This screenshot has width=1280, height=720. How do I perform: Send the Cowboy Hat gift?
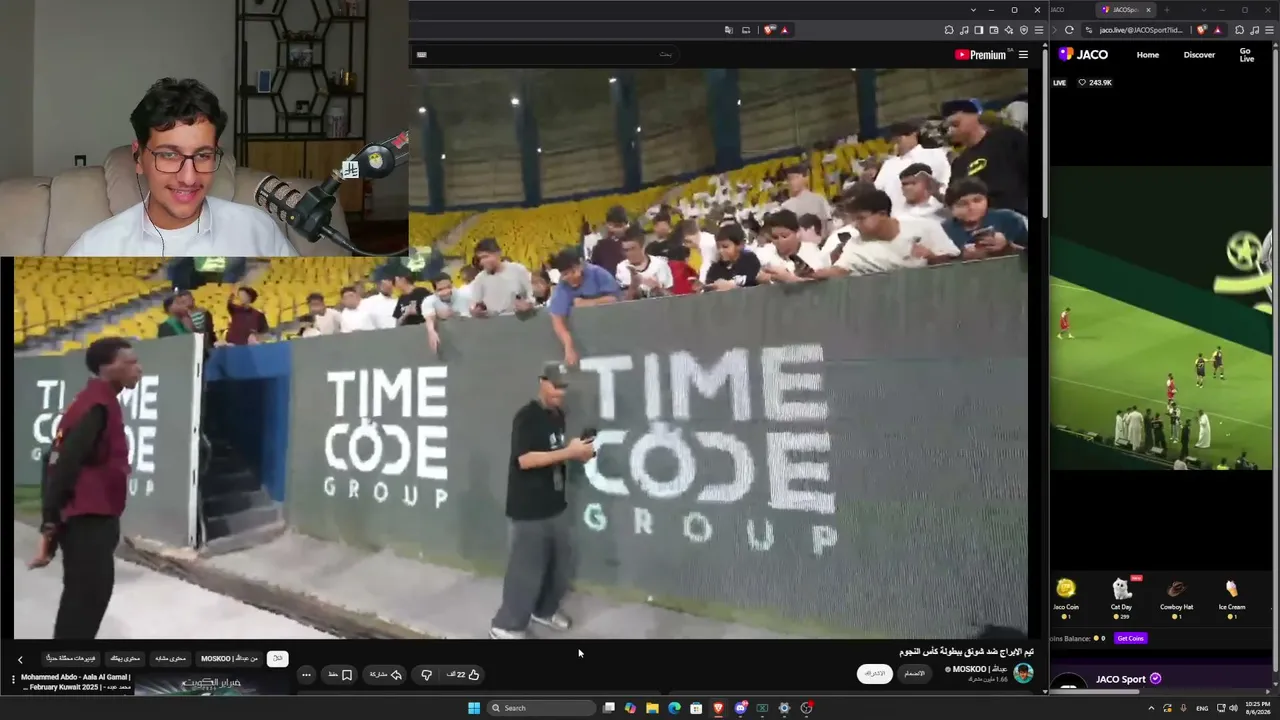click(x=1176, y=596)
